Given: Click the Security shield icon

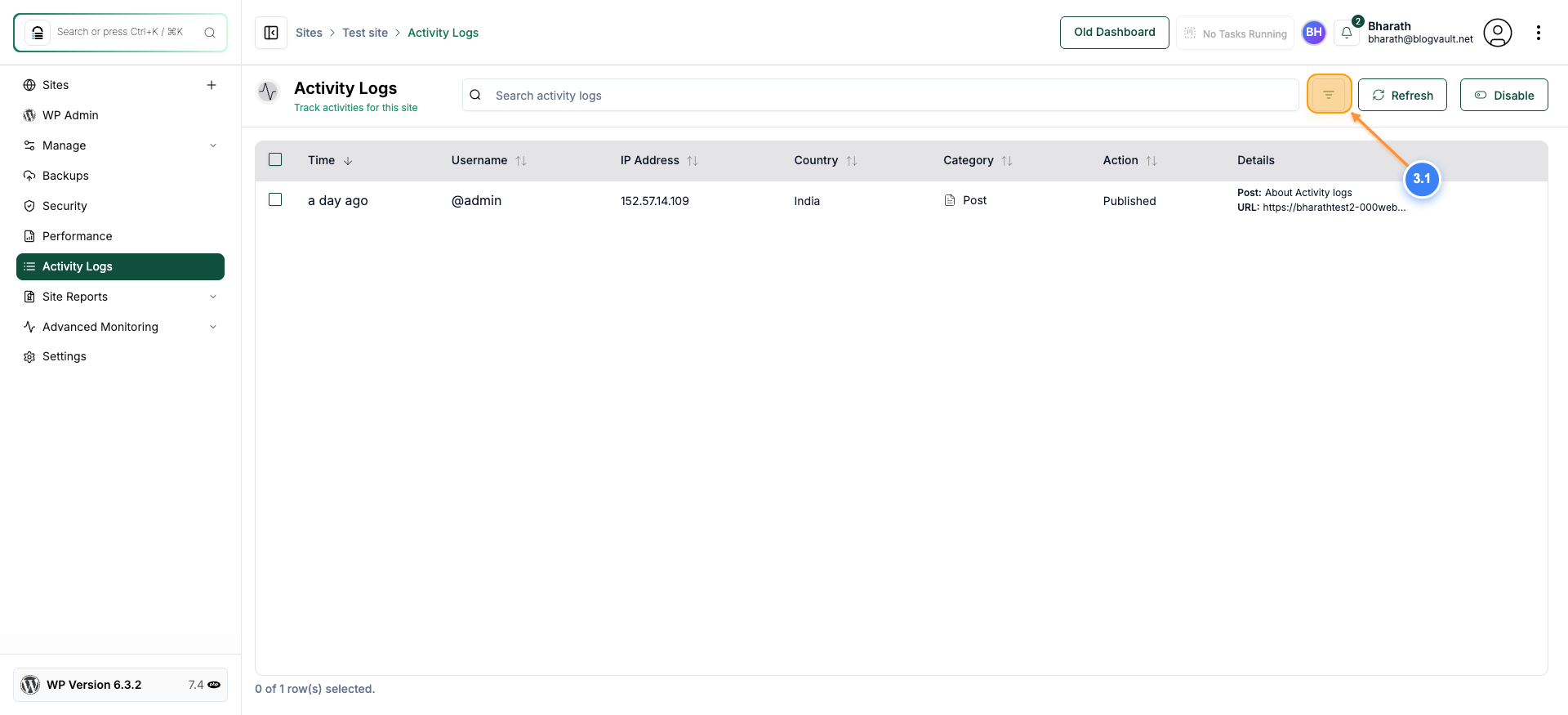Looking at the screenshot, I should 29,206.
